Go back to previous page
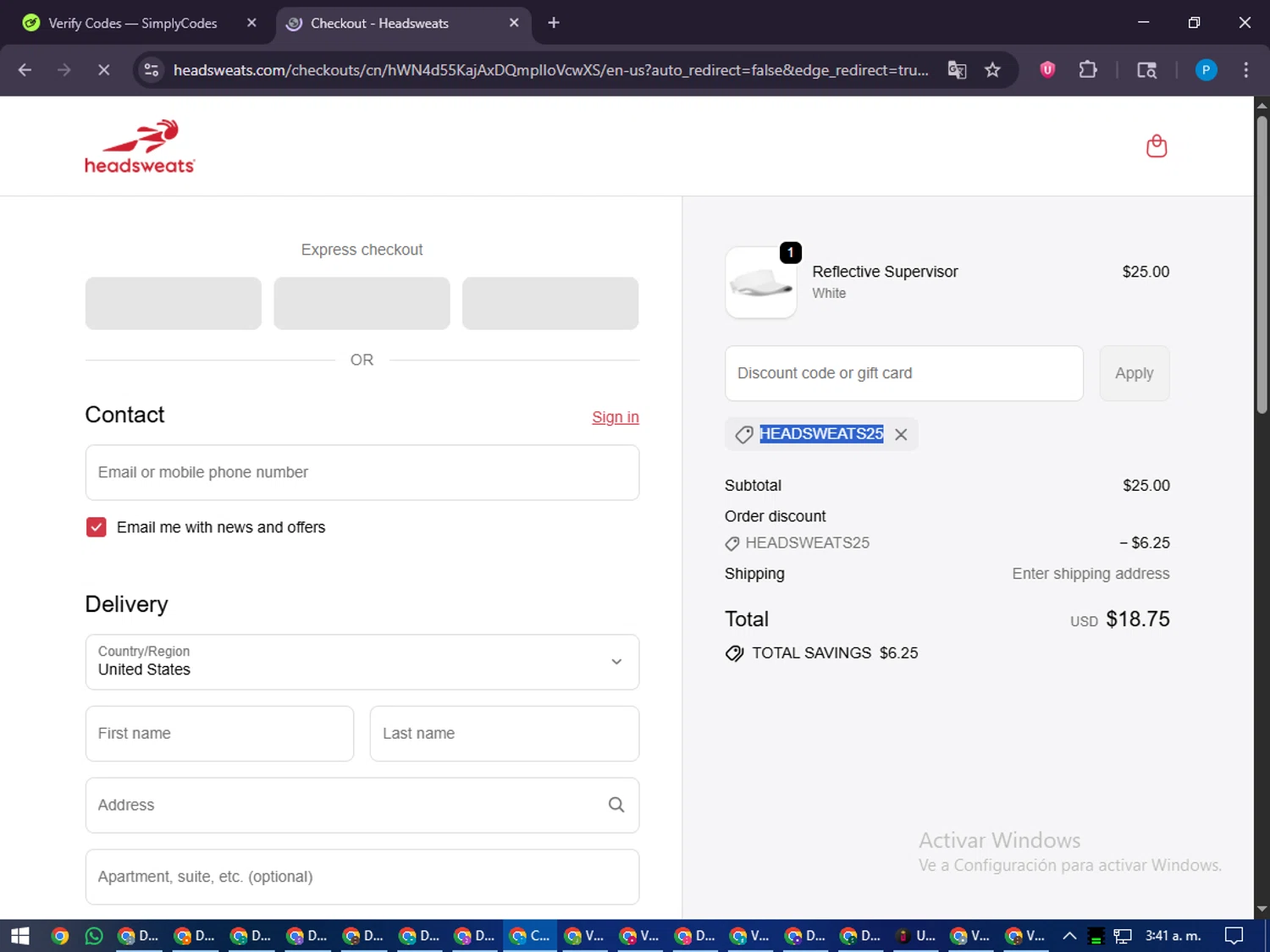The width and height of the screenshot is (1270, 952). coord(25,70)
